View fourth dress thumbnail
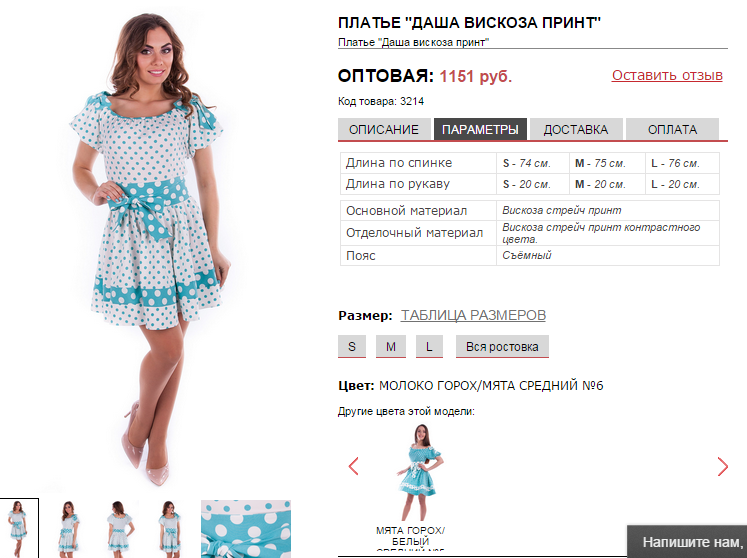This screenshot has width=747, height=558. (x=170, y=528)
